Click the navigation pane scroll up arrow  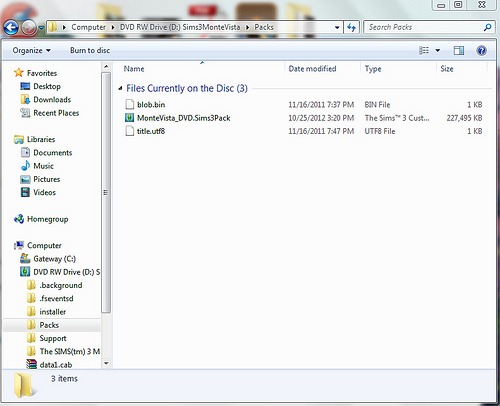click(x=106, y=67)
